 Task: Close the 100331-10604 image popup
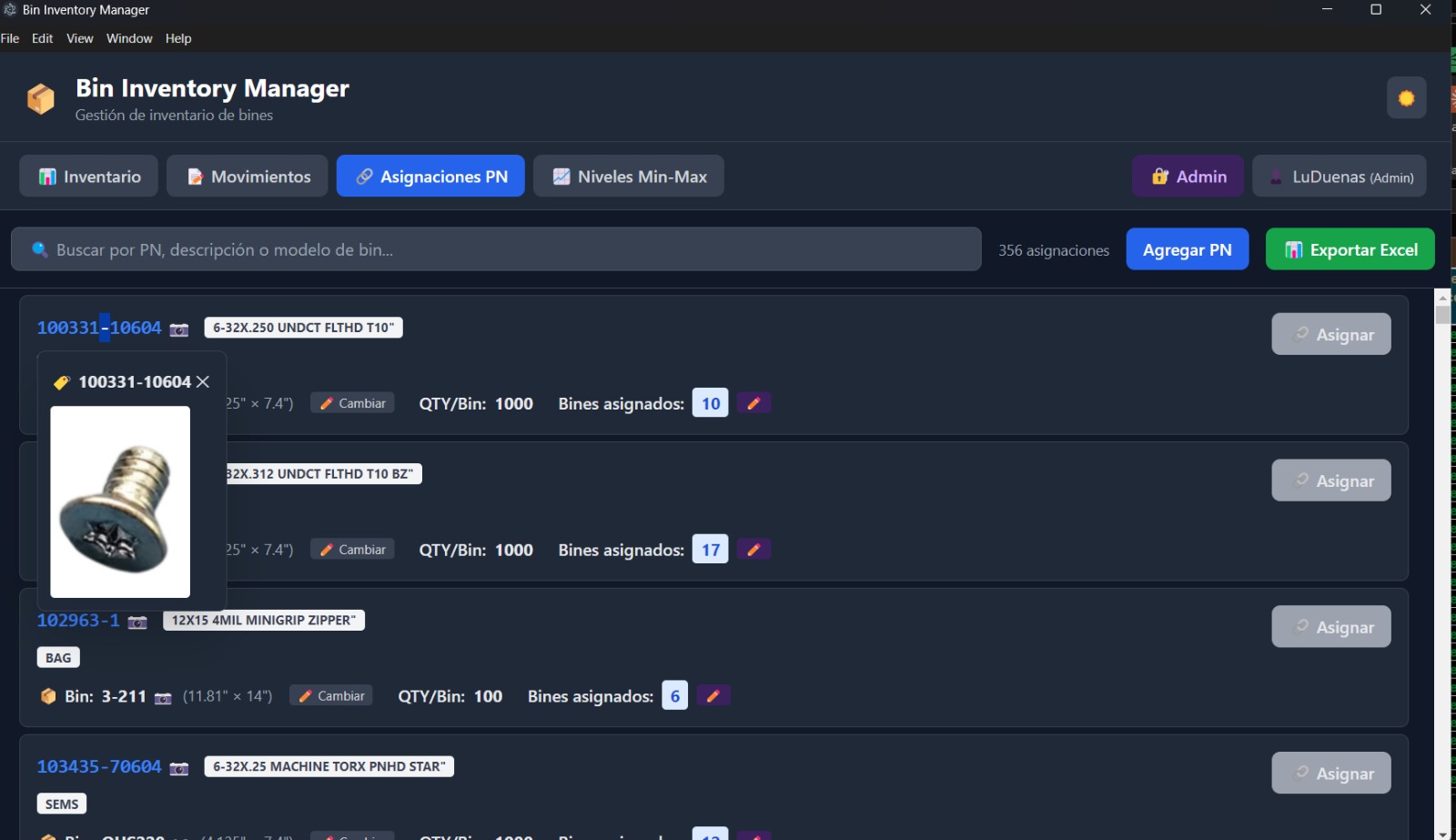[203, 382]
